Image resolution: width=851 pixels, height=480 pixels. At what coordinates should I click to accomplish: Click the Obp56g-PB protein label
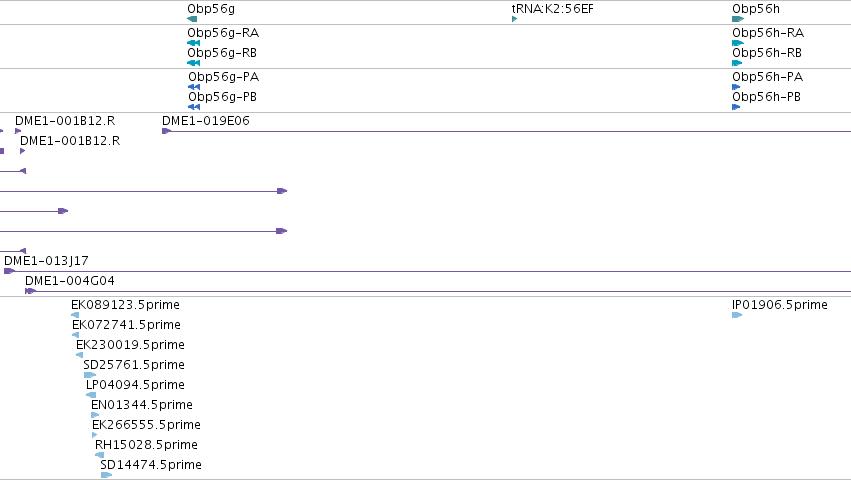click(x=223, y=97)
